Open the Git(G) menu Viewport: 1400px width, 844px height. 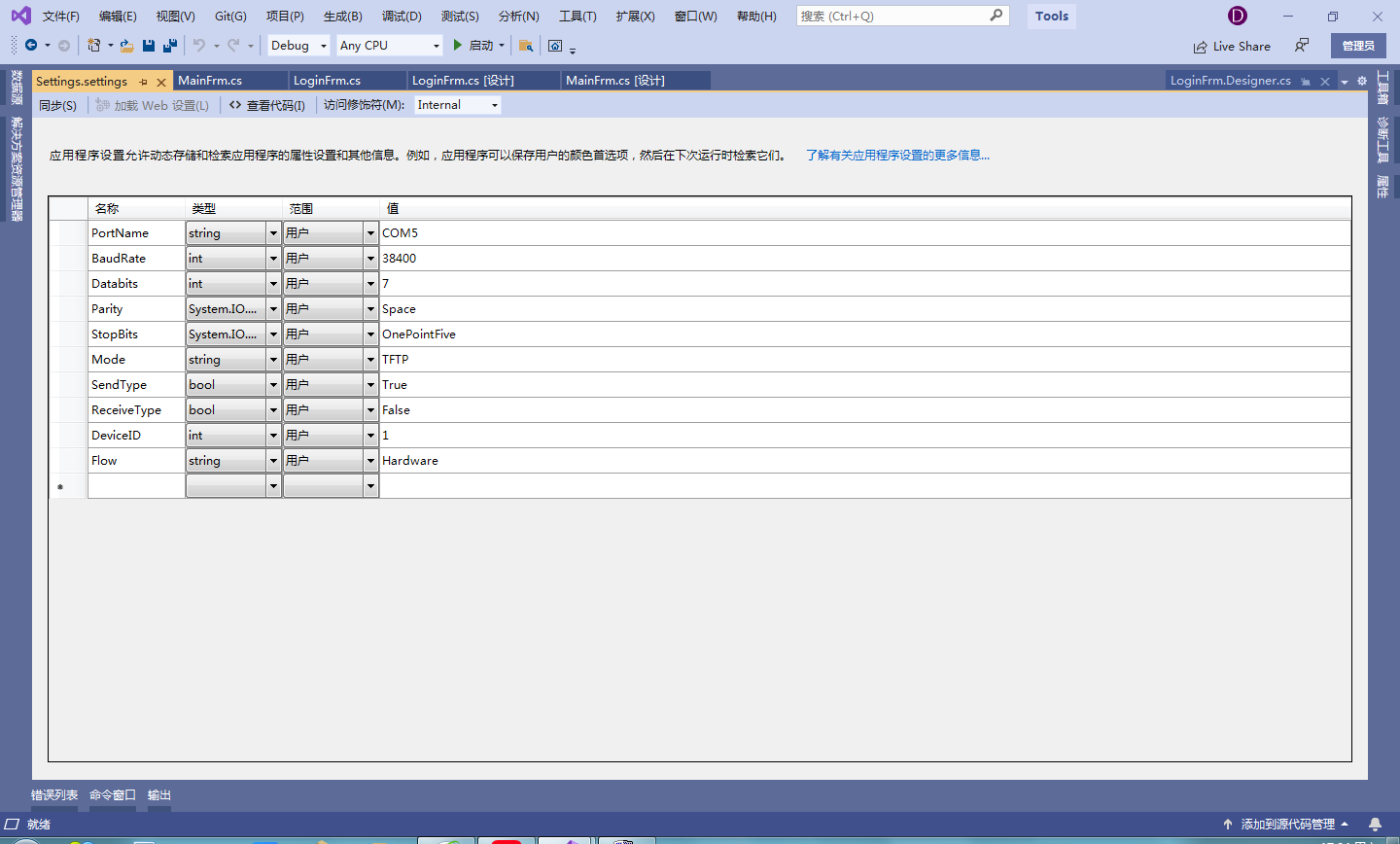230,16
